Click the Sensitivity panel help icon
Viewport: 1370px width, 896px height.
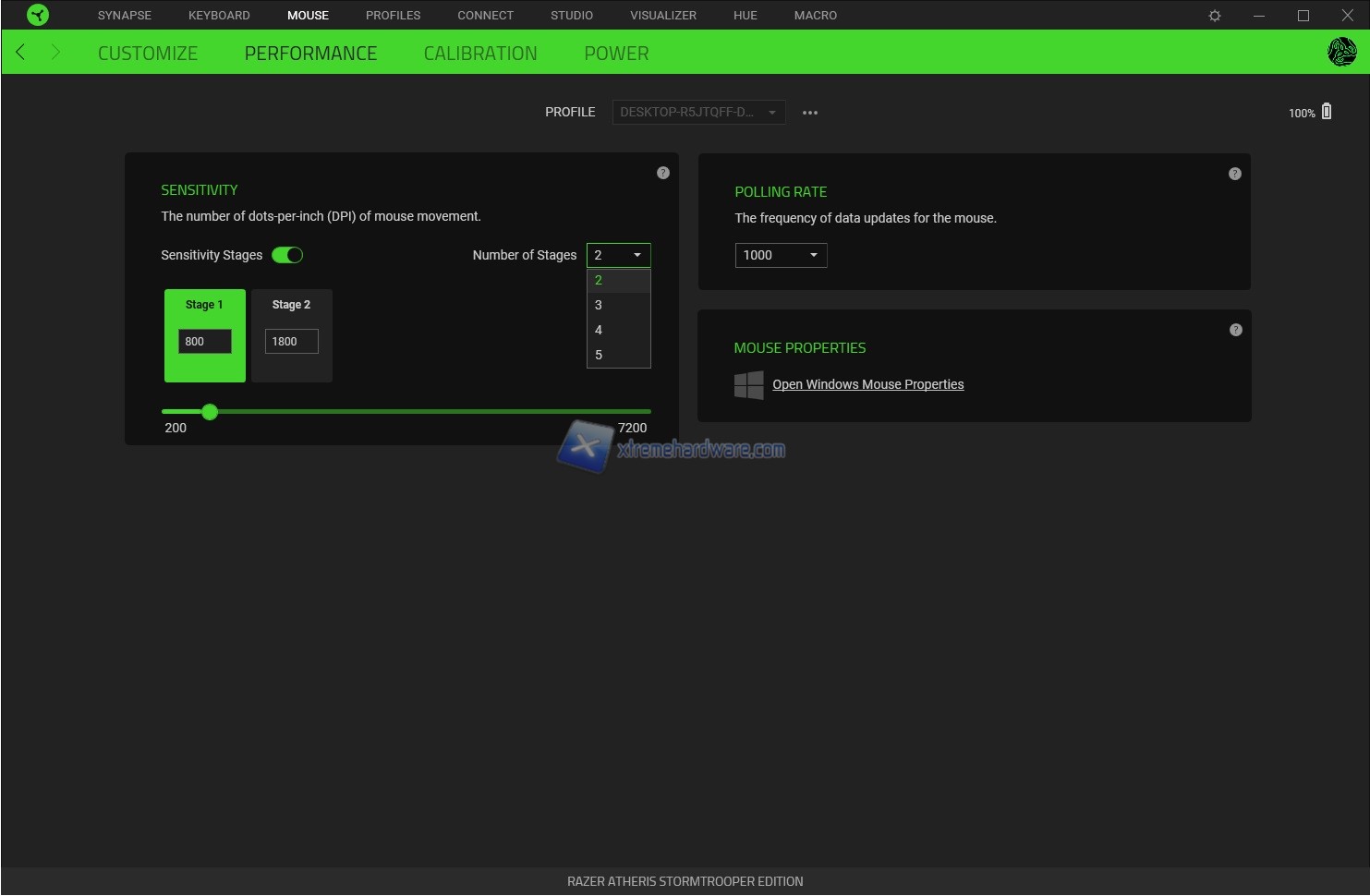pos(663,173)
